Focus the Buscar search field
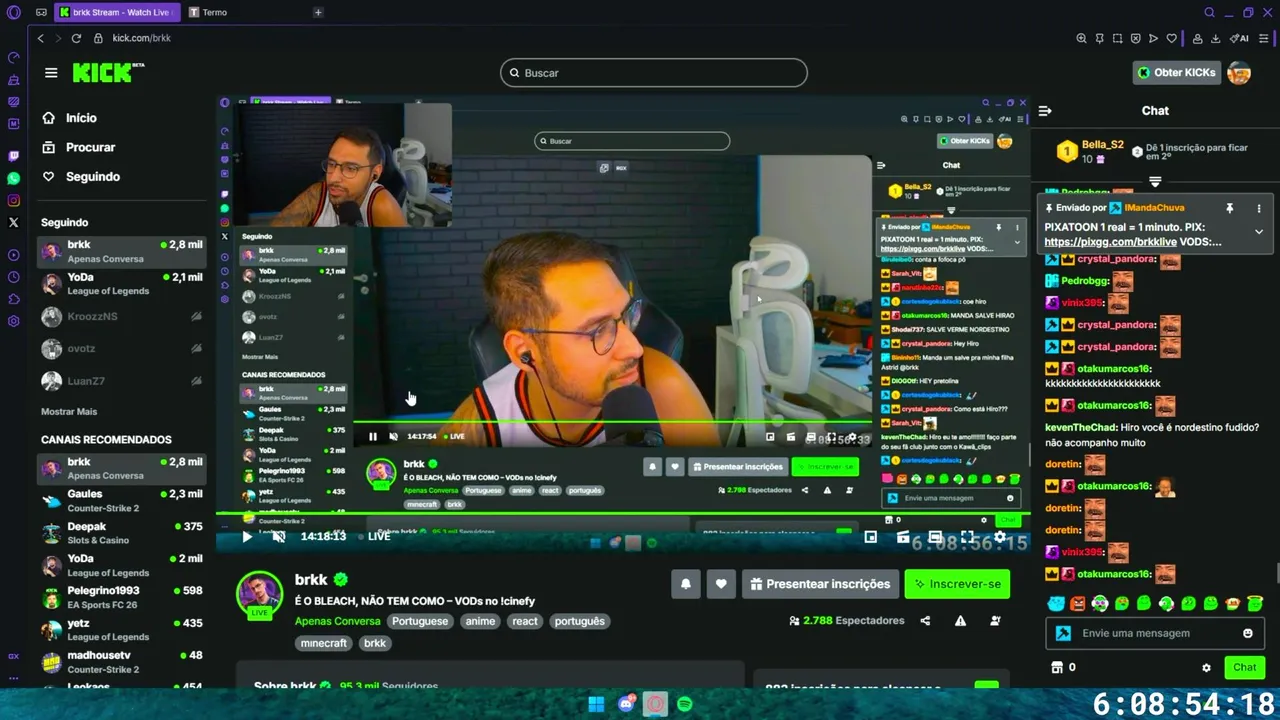 click(x=654, y=73)
